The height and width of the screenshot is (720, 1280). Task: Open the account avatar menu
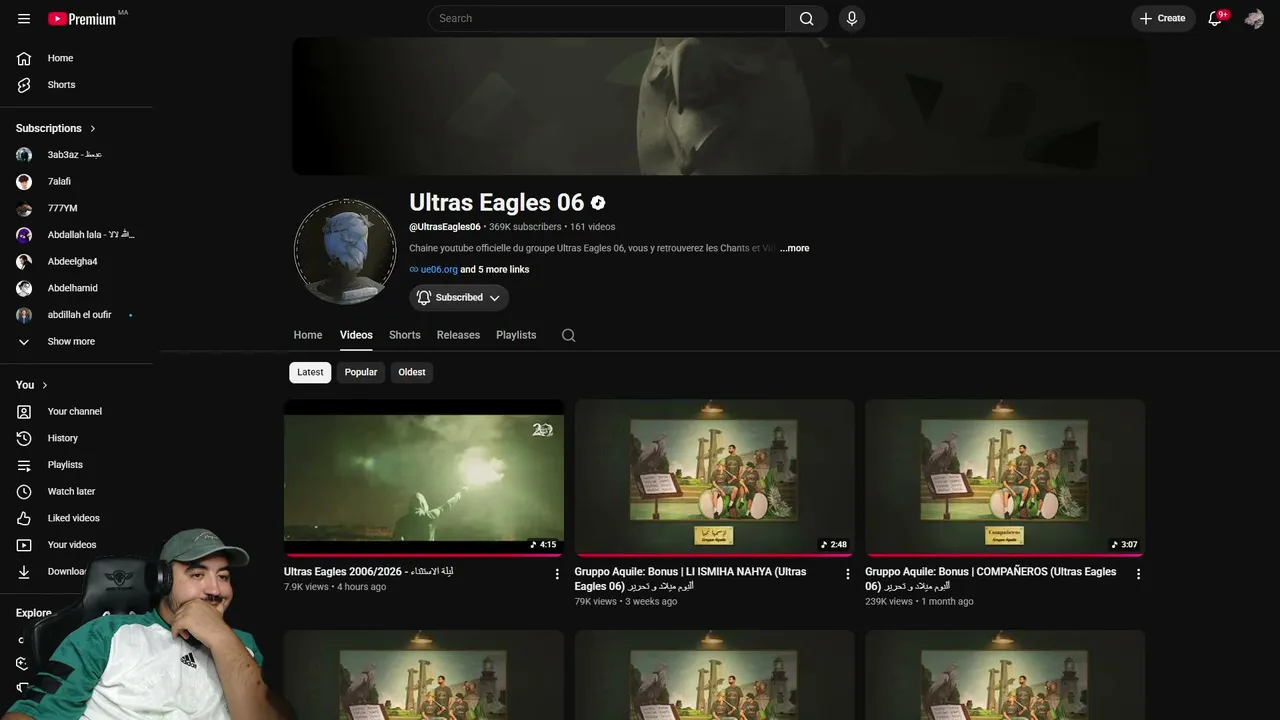1254,18
